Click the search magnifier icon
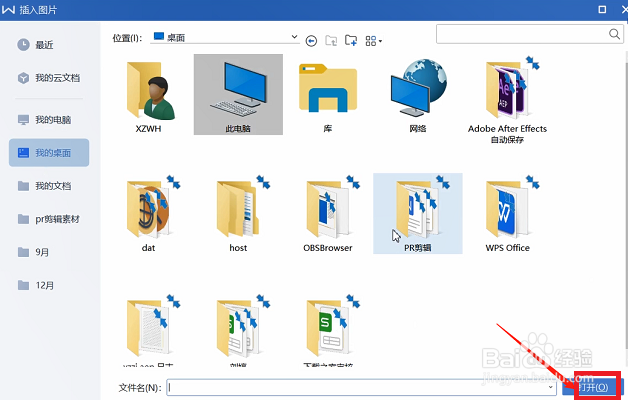 [x=614, y=34]
